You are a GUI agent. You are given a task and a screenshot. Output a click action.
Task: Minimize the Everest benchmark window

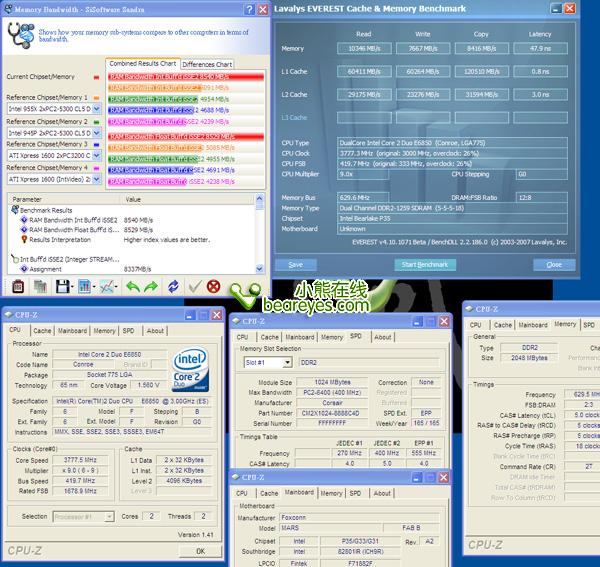[x=556, y=8]
